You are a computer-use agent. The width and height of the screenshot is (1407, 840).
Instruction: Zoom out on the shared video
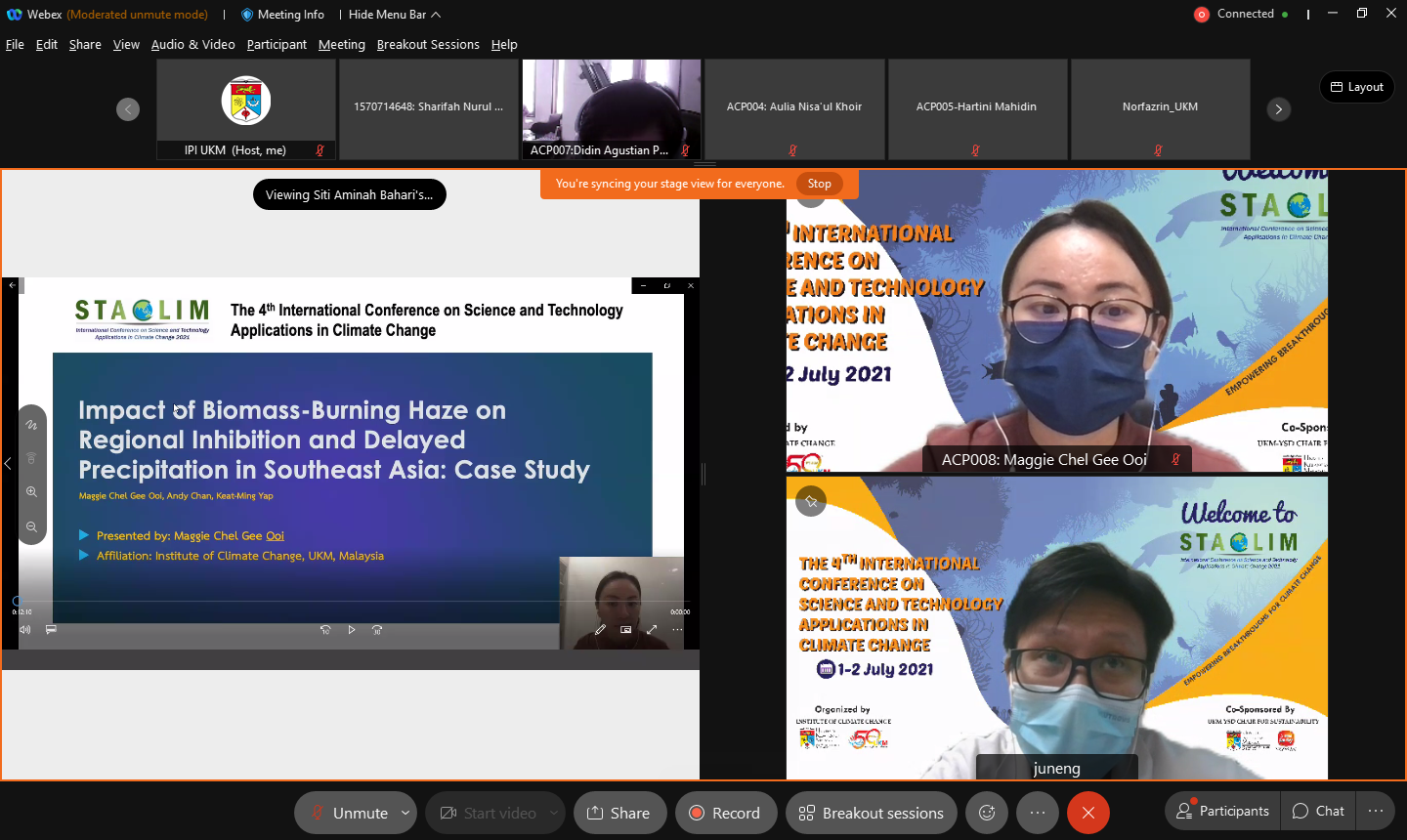[x=32, y=526]
